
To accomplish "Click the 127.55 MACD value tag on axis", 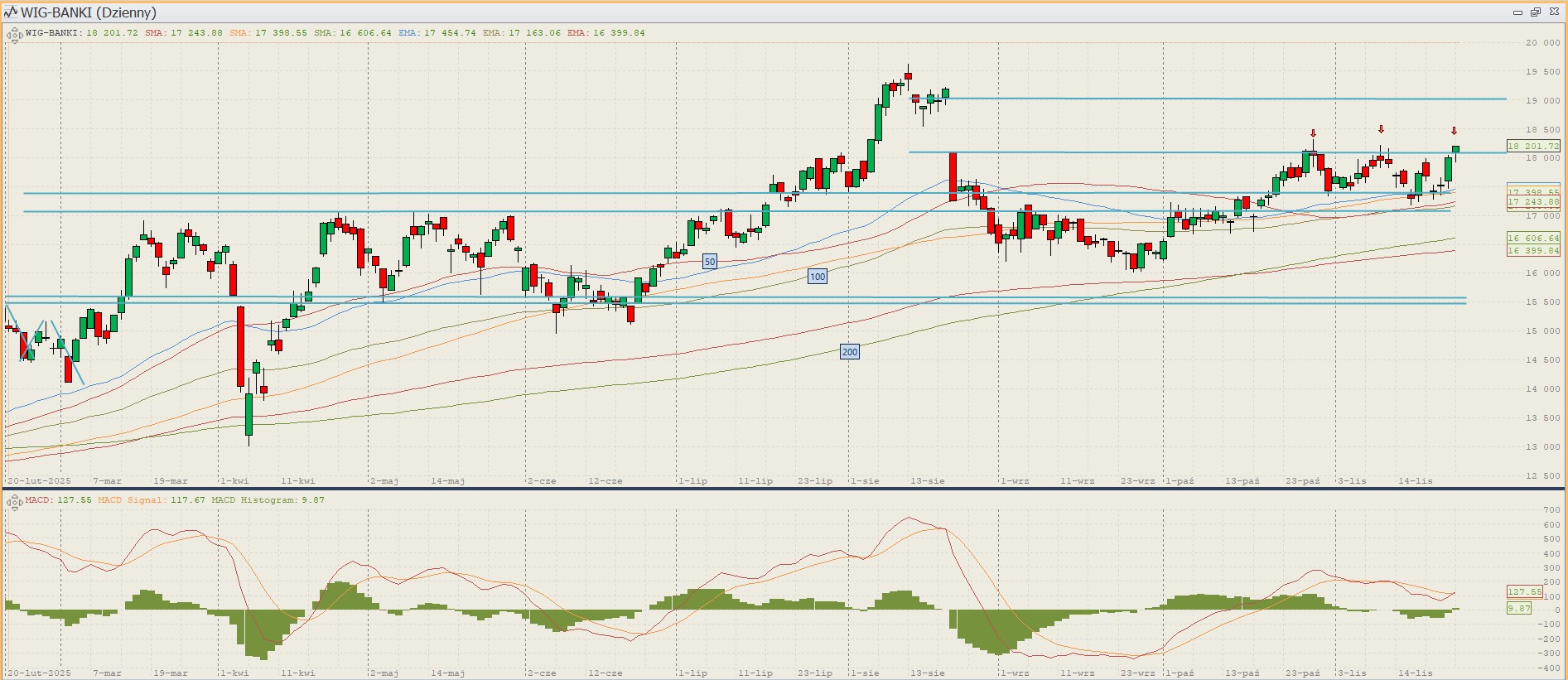I will [x=1524, y=592].
